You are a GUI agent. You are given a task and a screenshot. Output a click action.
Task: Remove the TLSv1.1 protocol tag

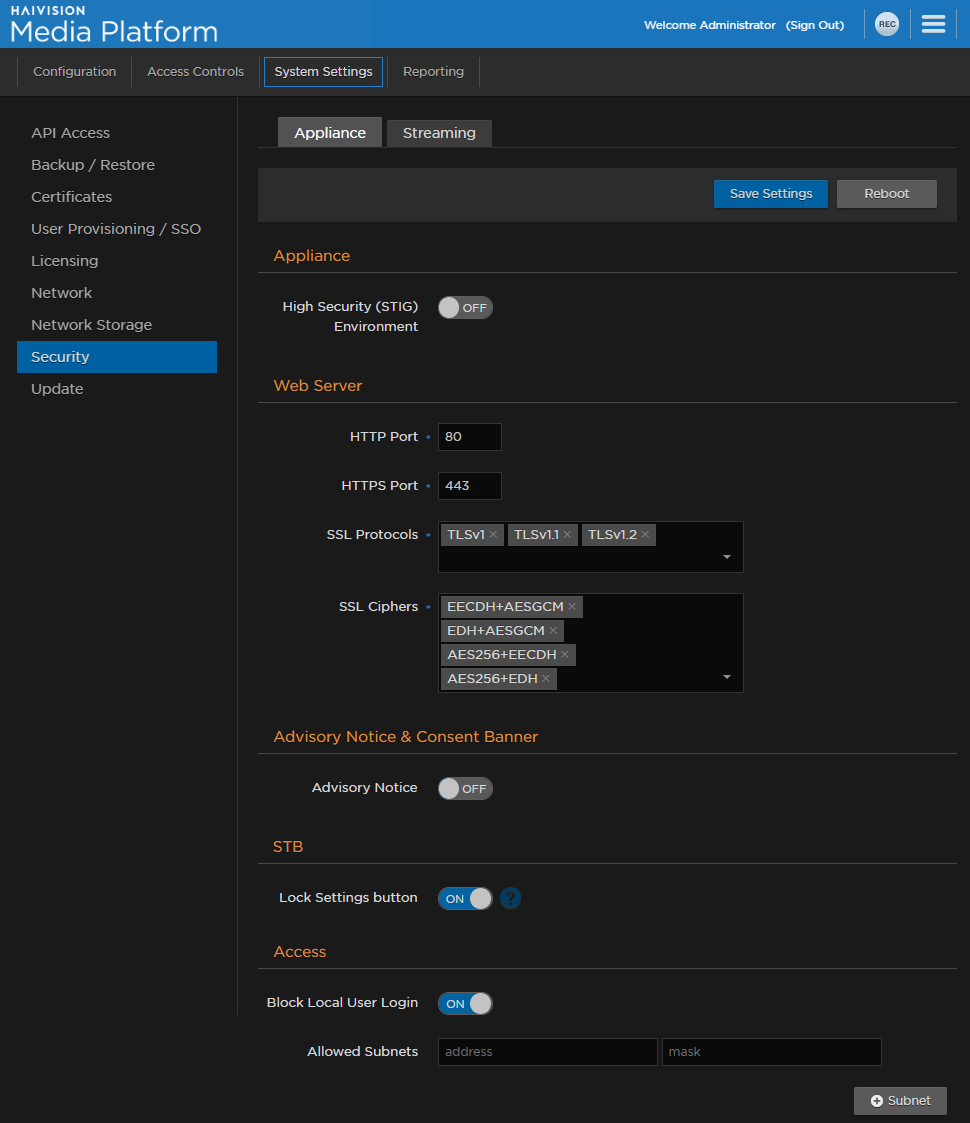coord(567,534)
